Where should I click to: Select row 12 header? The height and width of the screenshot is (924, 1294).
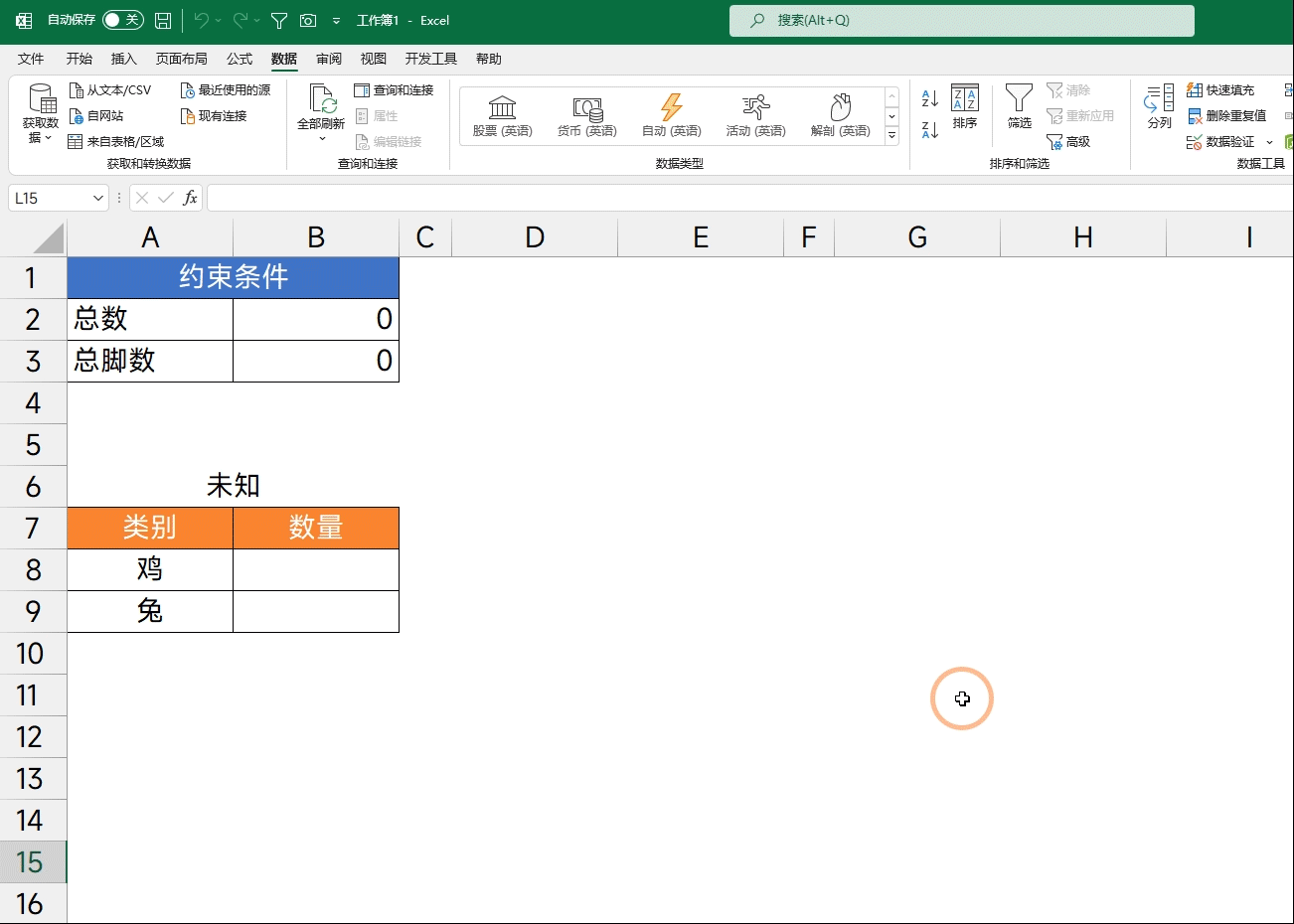33,737
